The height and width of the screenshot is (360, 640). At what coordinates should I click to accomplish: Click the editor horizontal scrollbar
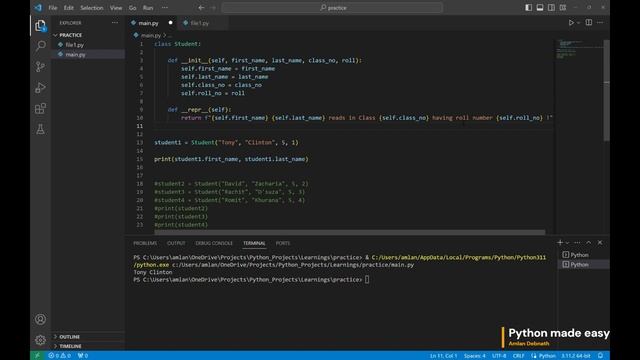pos(349,232)
